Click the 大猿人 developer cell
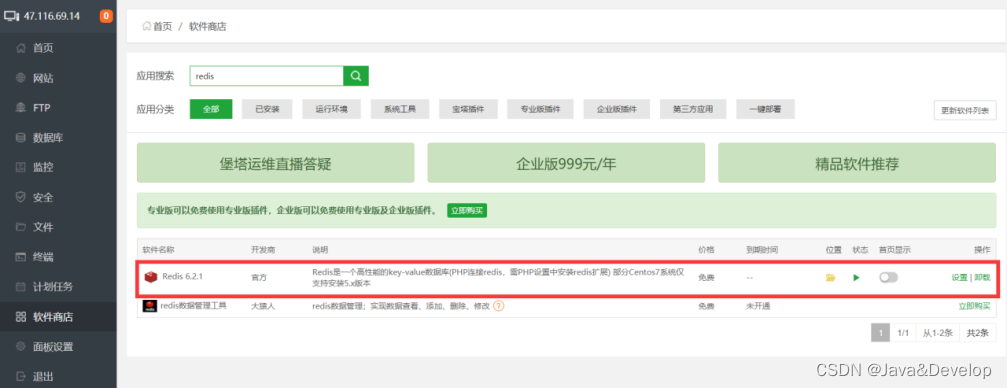The height and width of the screenshot is (388, 1007). pos(263,306)
